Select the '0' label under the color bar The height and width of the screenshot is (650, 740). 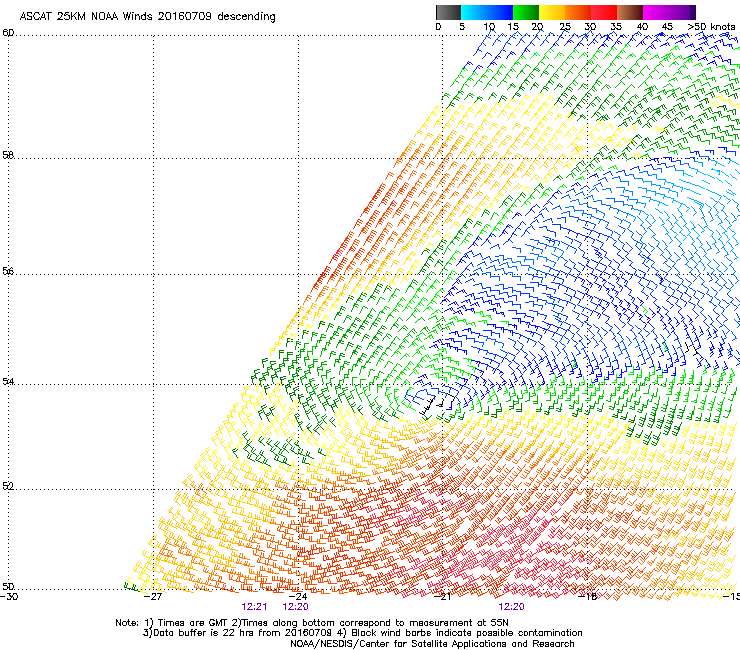click(x=438, y=27)
